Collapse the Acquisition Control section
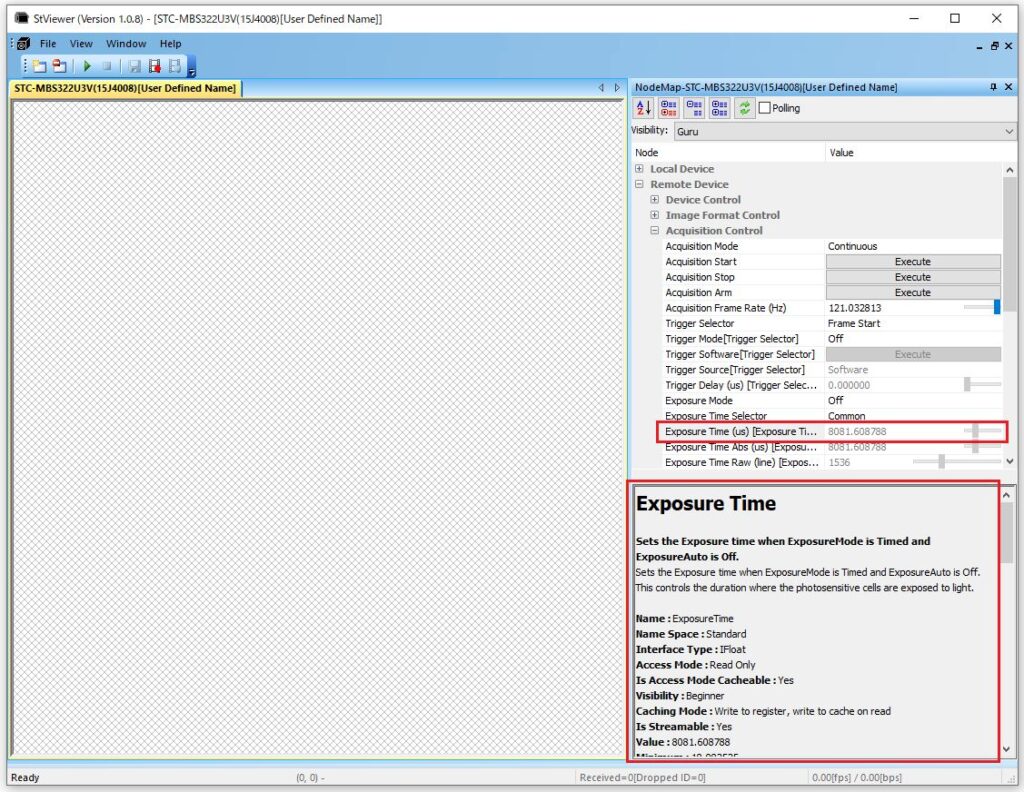The height and width of the screenshot is (792, 1024). tap(655, 231)
